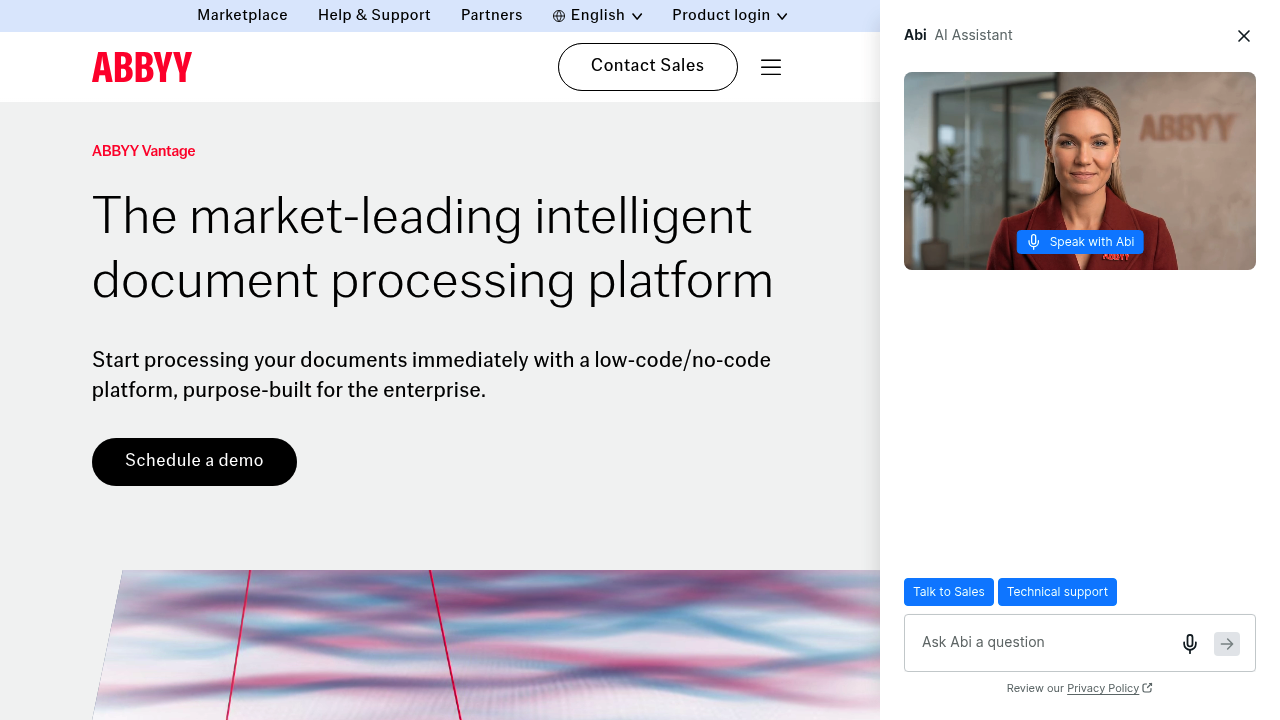1280x720 pixels.
Task: Select the Technical support chip
Action: point(1057,592)
